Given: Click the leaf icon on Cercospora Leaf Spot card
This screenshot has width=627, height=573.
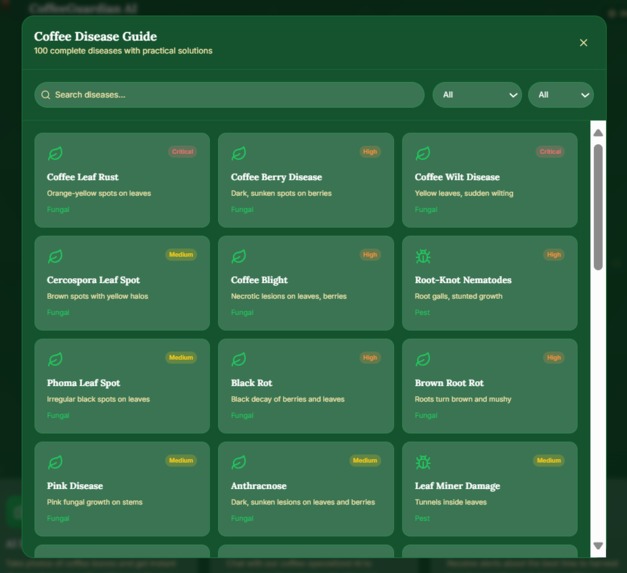Looking at the screenshot, I should 55,256.
